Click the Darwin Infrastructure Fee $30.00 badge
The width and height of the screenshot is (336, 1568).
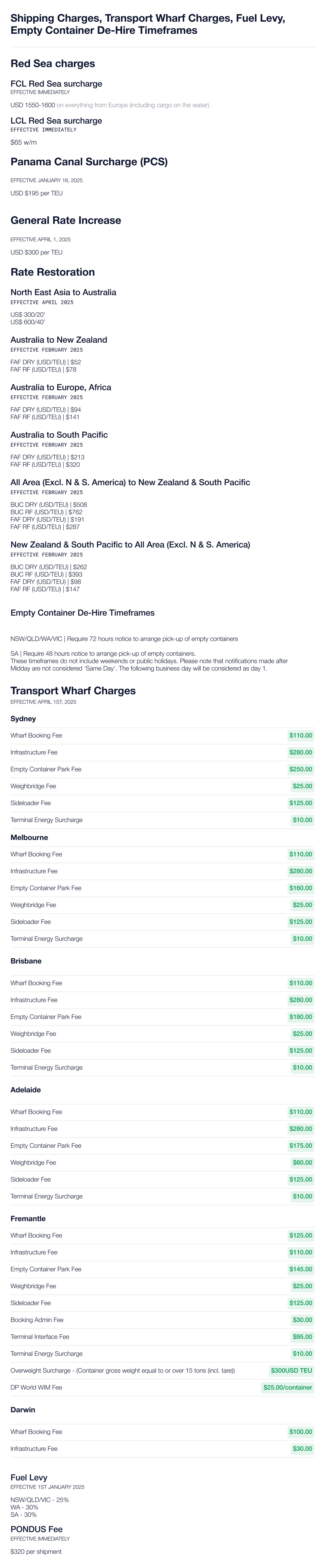pos(303,1448)
